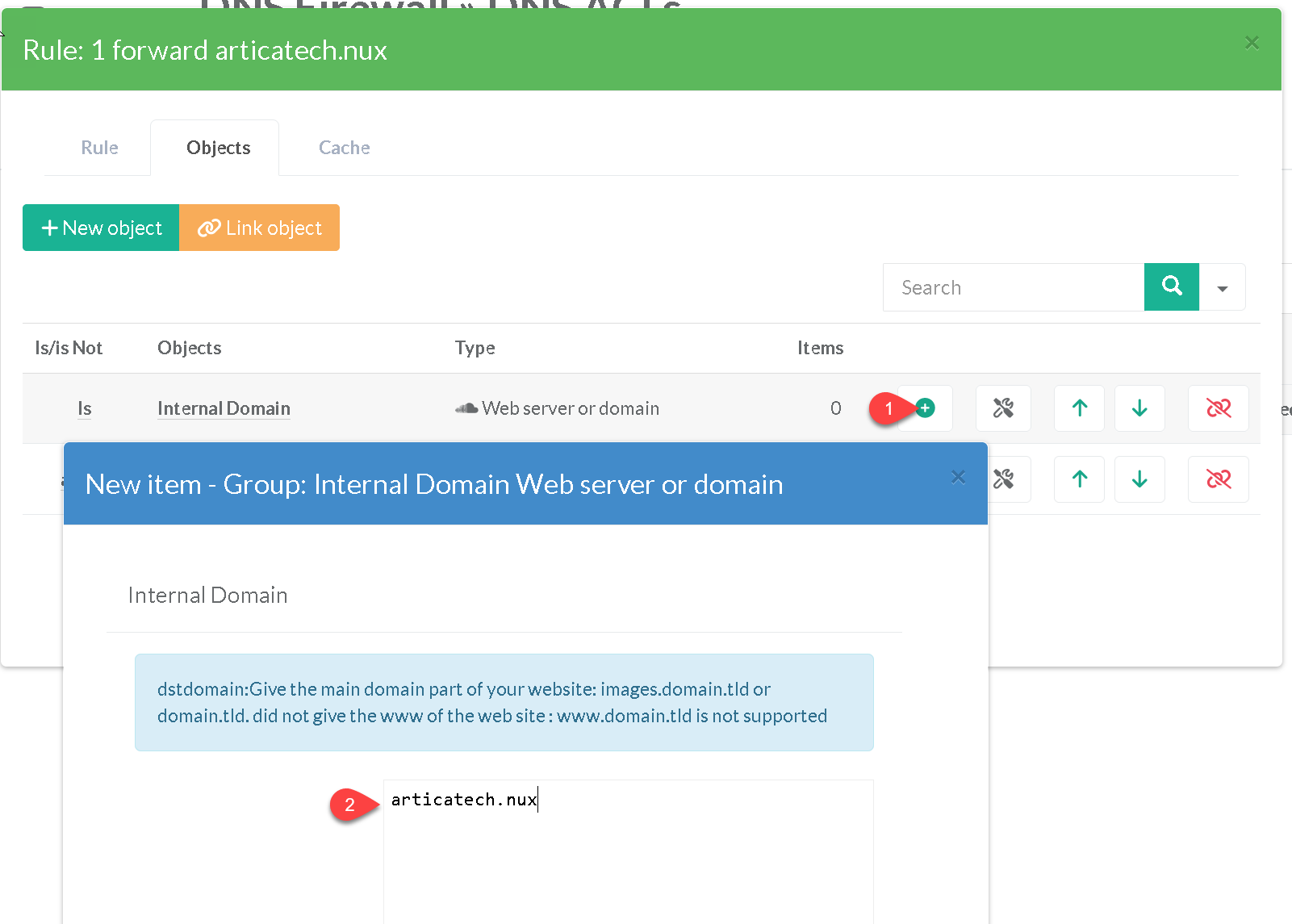The image size is (1292, 924).
Task: Switch to the Rule tab
Action: pos(99,148)
